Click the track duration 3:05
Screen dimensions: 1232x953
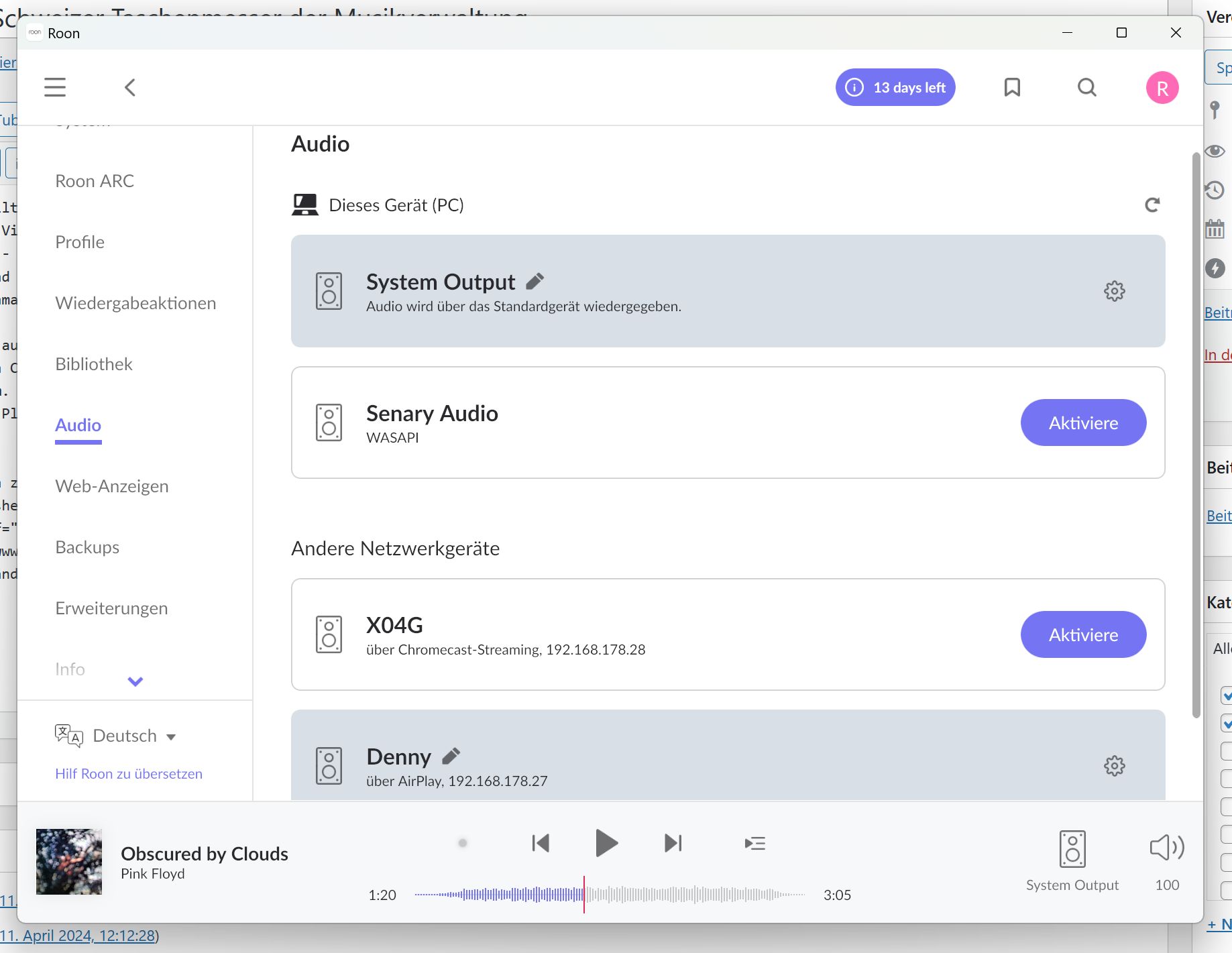pos(837,895)
